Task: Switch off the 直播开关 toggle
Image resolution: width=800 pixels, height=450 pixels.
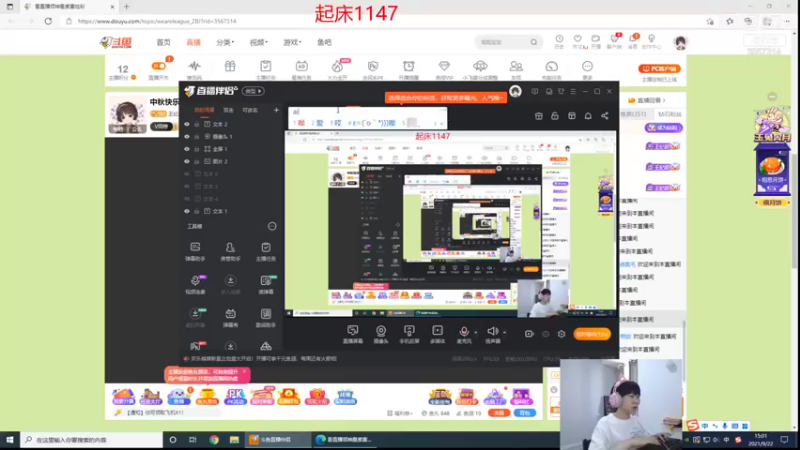Action: [159, 66]
